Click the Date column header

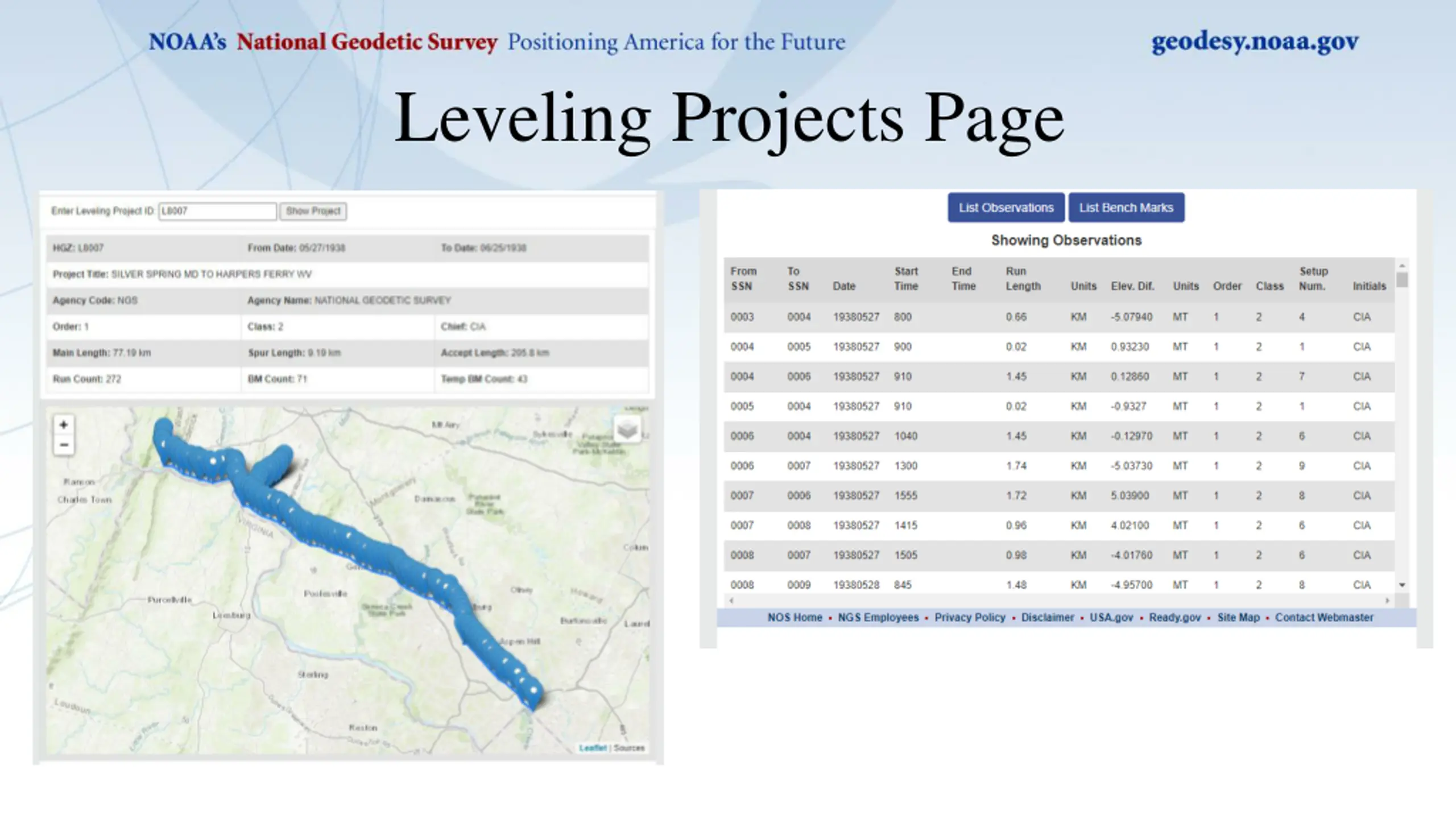(844, 286)
